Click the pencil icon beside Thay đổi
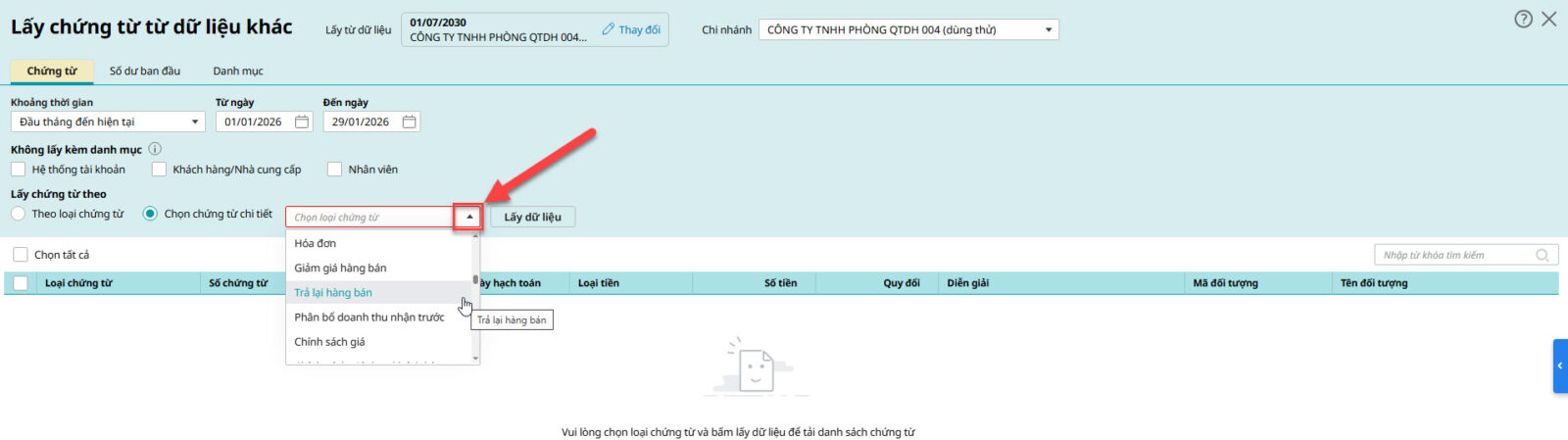This screenshot has height=440, width=1568. [609, 29]
